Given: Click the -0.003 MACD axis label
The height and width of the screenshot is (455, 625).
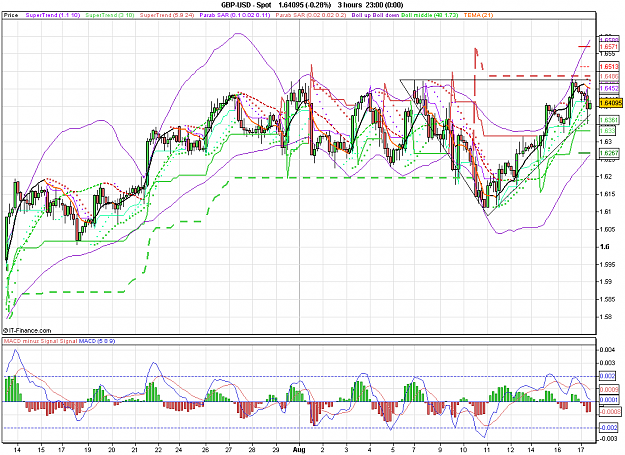Looking at the screenshot, I should click(x=608, y=439).
